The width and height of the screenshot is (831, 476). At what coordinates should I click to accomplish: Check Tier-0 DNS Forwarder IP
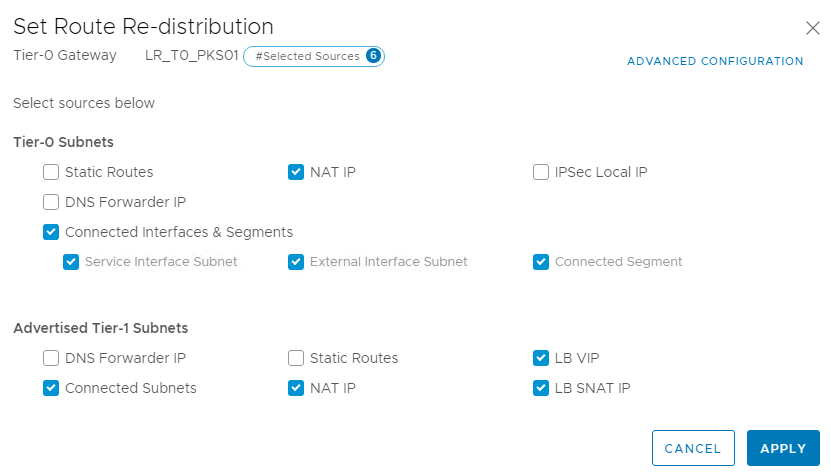51,202
